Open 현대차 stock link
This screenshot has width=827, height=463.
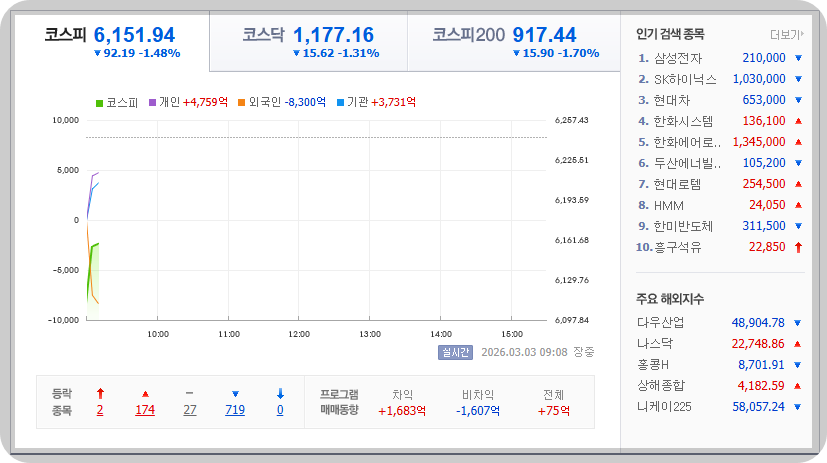click(671, 100)
